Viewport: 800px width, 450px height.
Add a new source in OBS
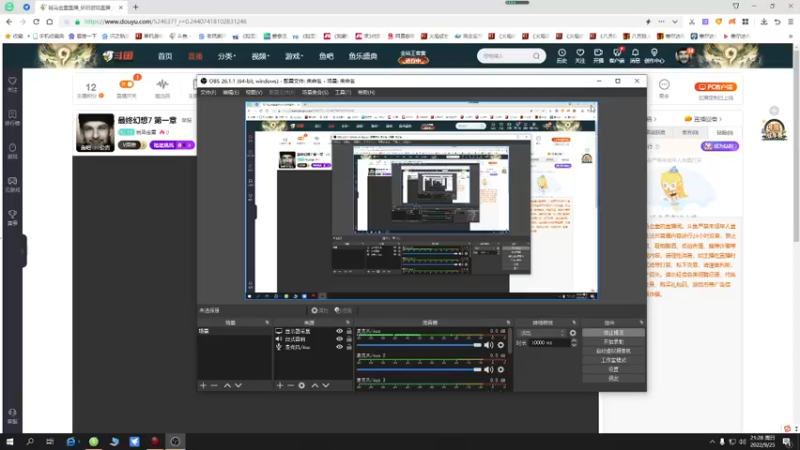(x=280, y=386)
